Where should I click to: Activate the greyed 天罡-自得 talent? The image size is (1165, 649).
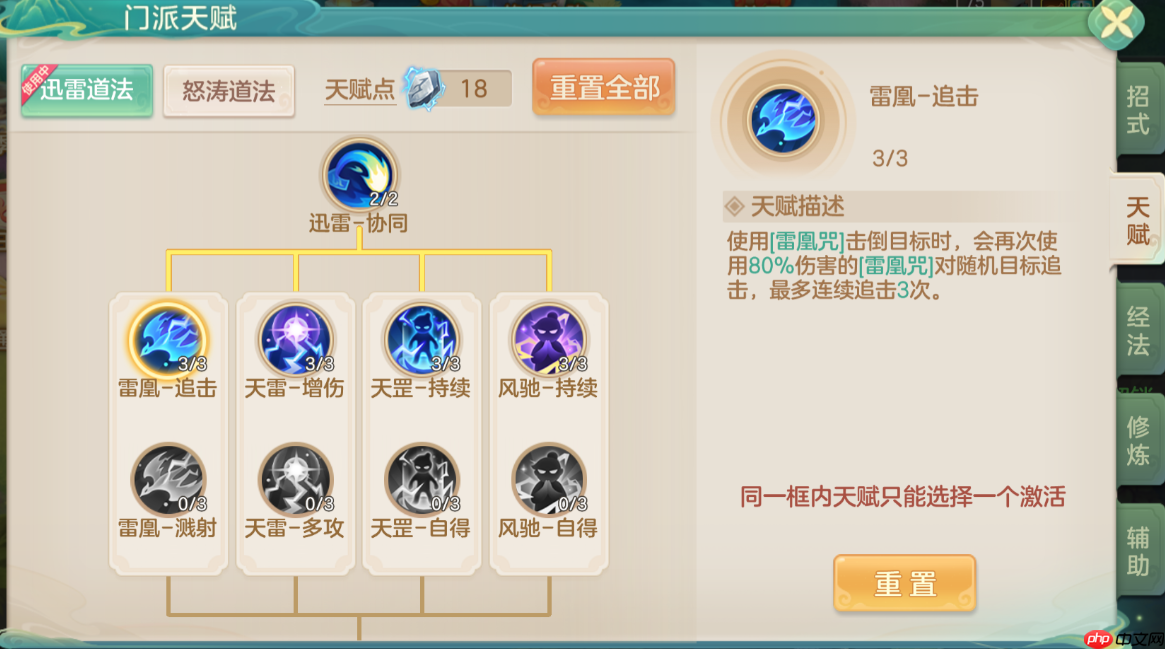422,480
